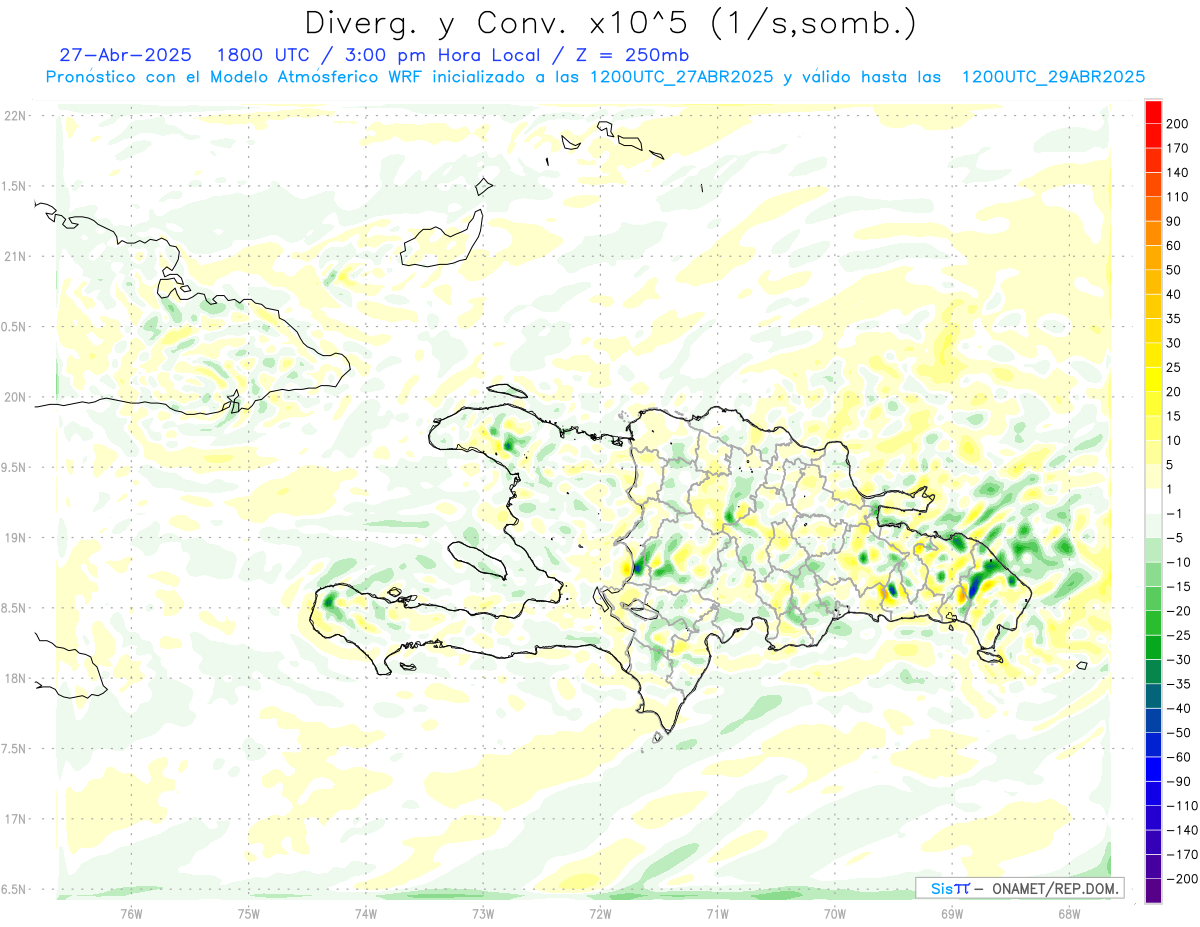Click the color scale value "-1"
This screenshot has width=1200, height=927.
(x=1176, y=513)
